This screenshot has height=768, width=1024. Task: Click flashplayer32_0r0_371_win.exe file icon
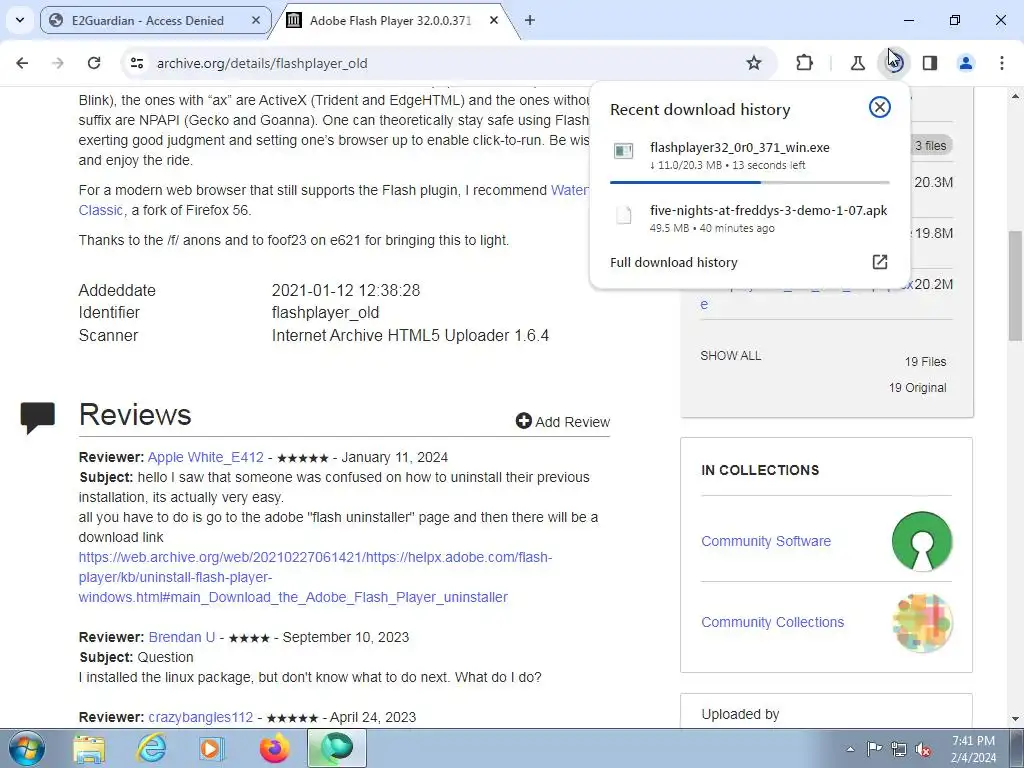point(624,152)
